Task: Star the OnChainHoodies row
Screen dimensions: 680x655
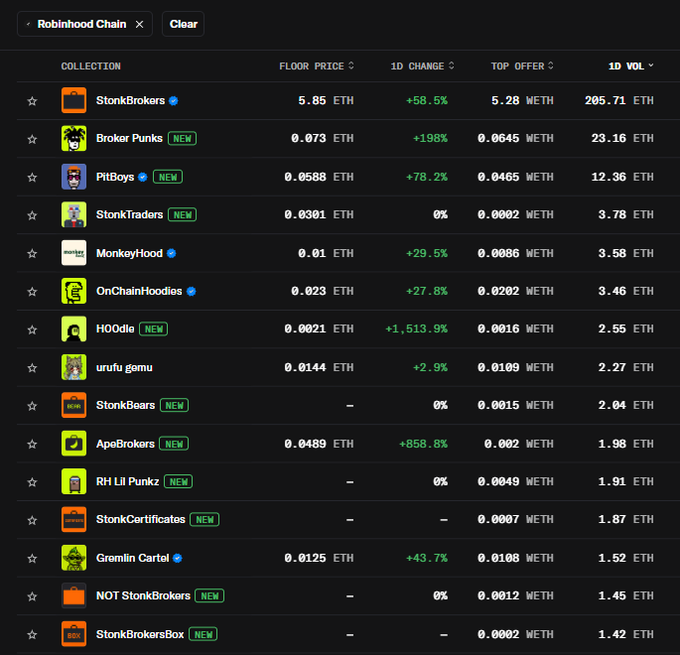Action: click(32, 291)
